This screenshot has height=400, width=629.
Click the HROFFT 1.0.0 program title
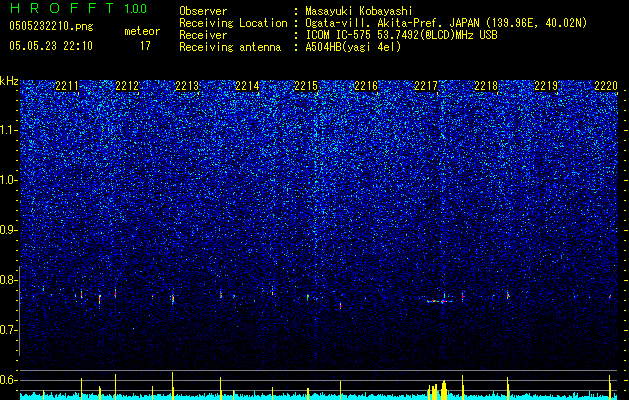pos(78,8)
